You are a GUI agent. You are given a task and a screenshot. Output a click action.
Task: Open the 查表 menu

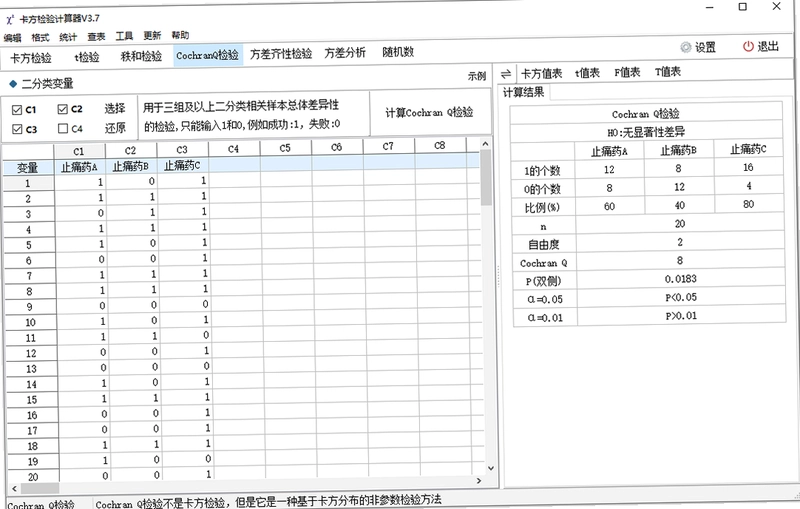(x=96, y=36)
